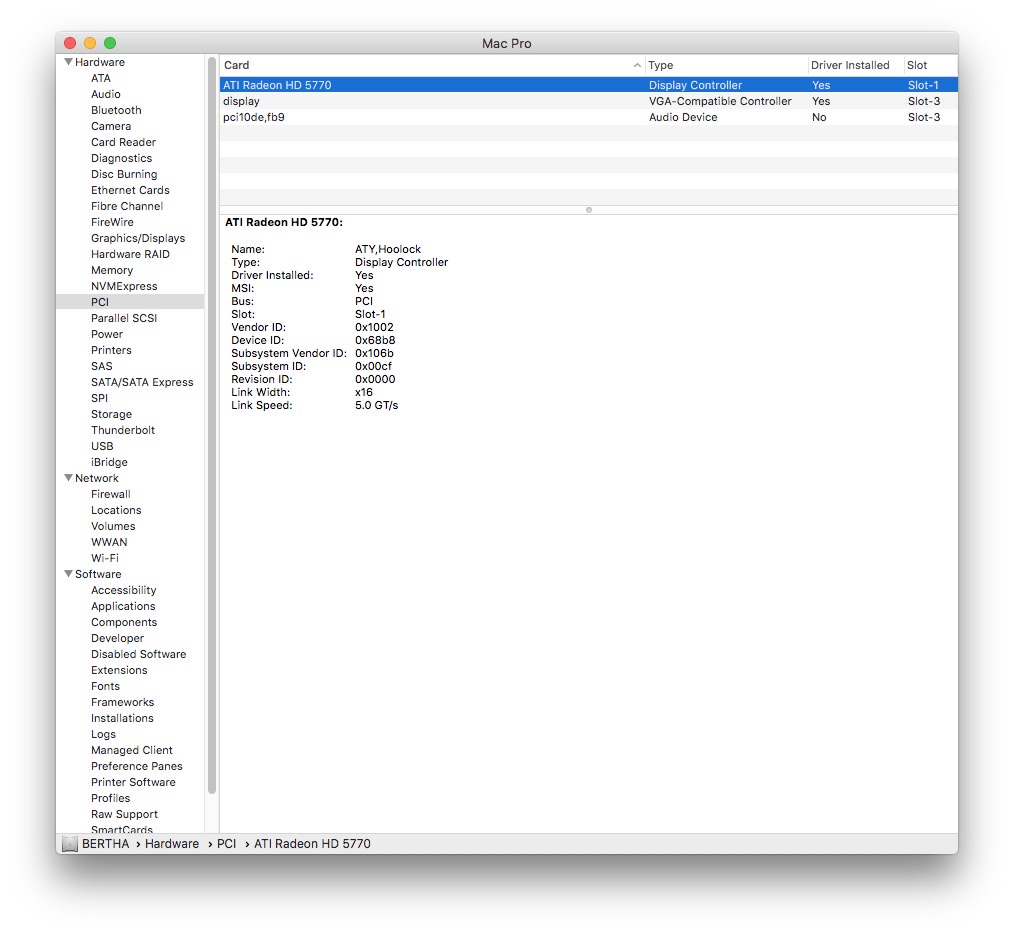Select NVMExpress in the sidebar
Image resolution: width=1014 pixels, height=934 pixels.
(124, 286)
